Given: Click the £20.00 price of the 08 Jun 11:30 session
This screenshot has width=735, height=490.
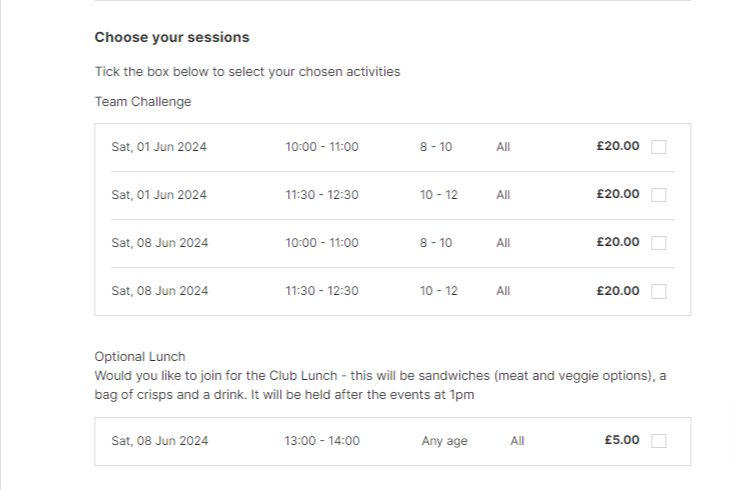Looking at the screenshot, I should click(x=618, y=291).
